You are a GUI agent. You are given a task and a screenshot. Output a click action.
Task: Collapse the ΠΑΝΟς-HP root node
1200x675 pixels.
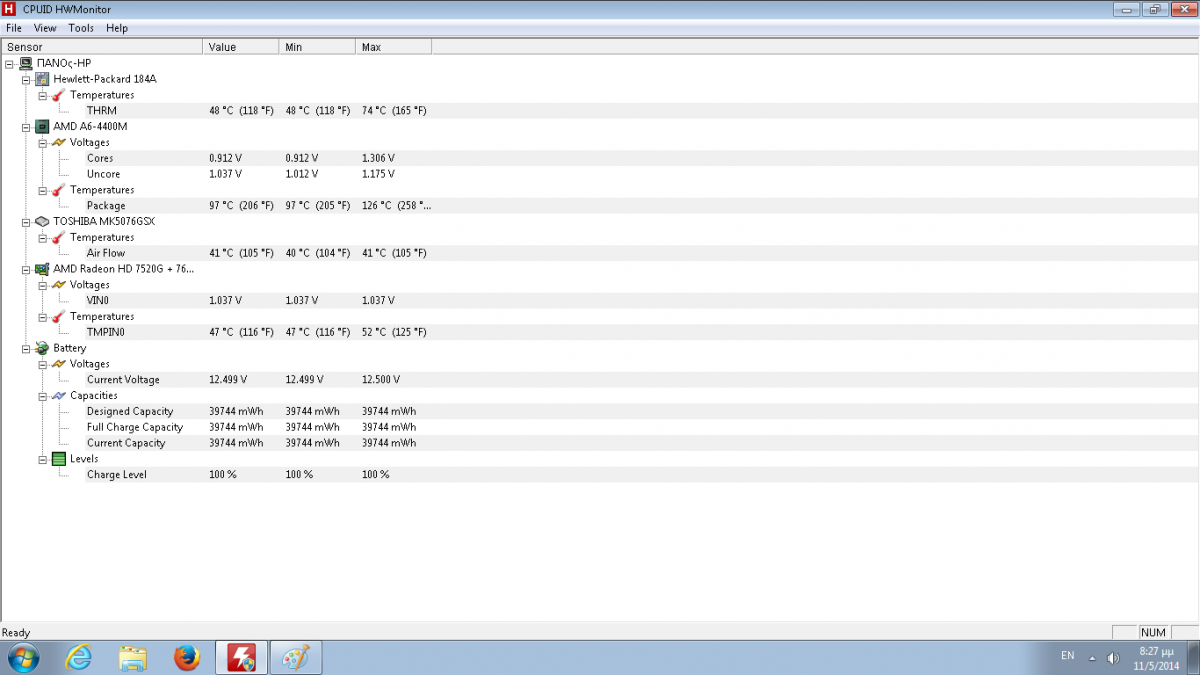[9, 63]
